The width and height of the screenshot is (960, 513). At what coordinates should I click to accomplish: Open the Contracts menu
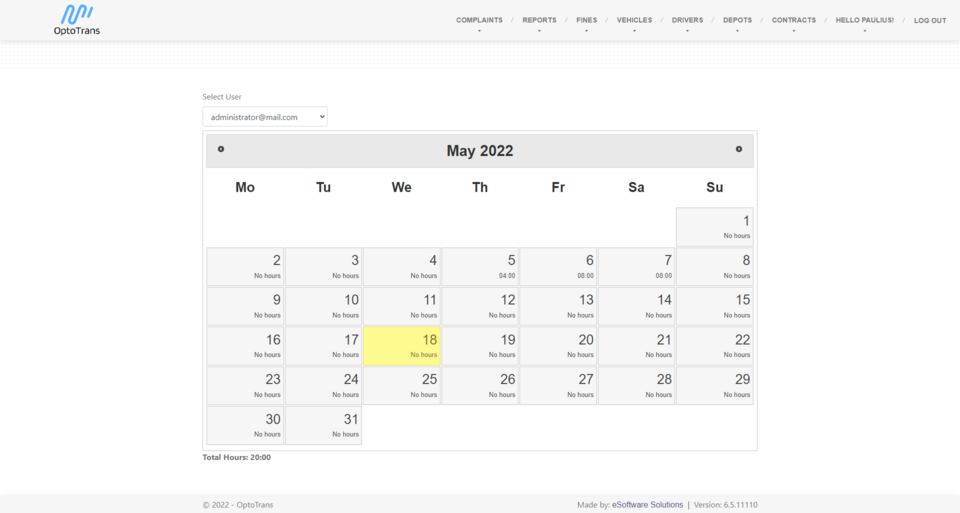793,20
